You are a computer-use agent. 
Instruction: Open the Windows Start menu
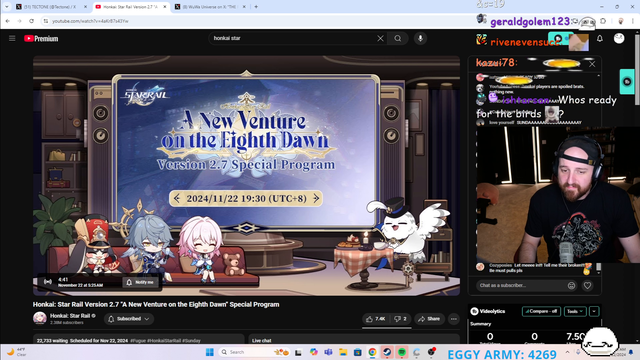coord(210,352)
